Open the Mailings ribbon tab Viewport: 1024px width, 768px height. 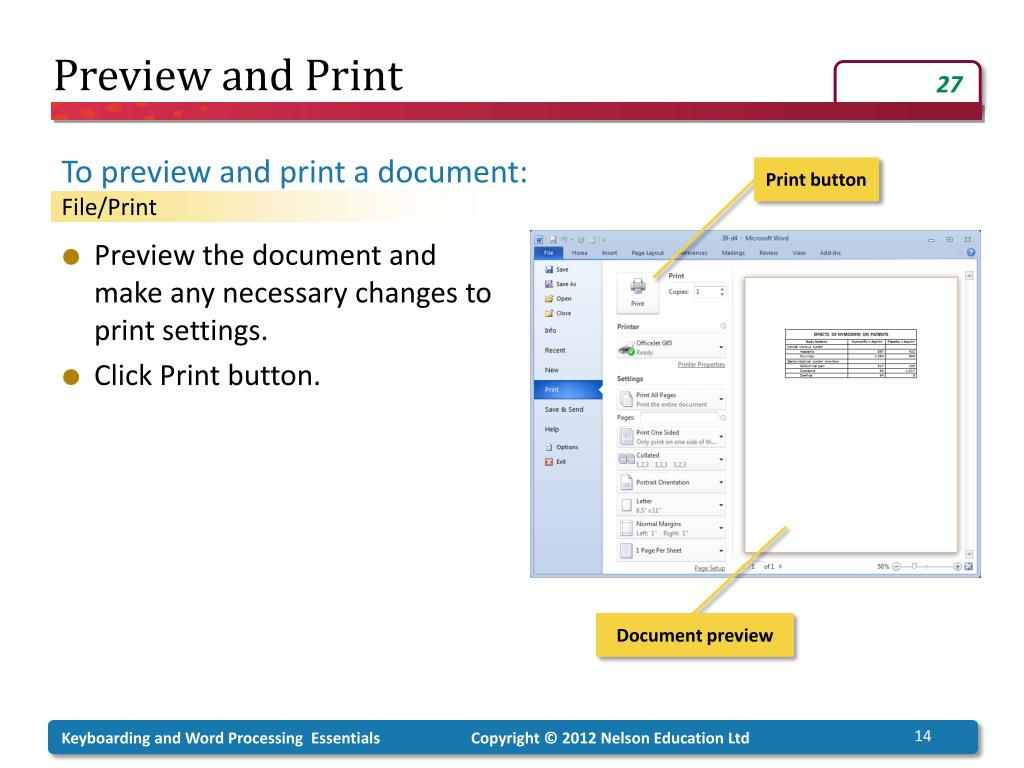click(x=733, y=253)
